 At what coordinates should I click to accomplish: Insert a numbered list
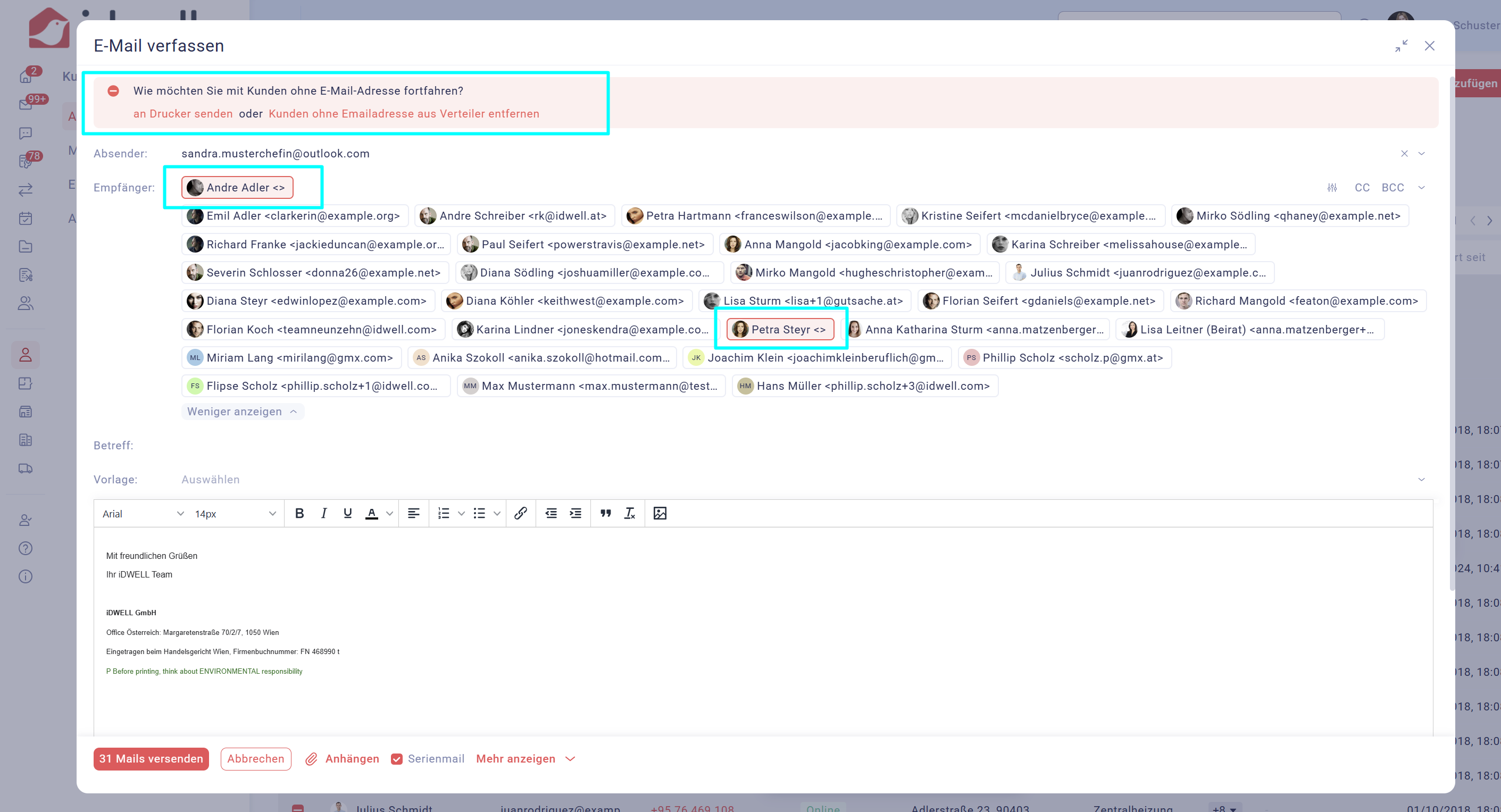(444, 513)
